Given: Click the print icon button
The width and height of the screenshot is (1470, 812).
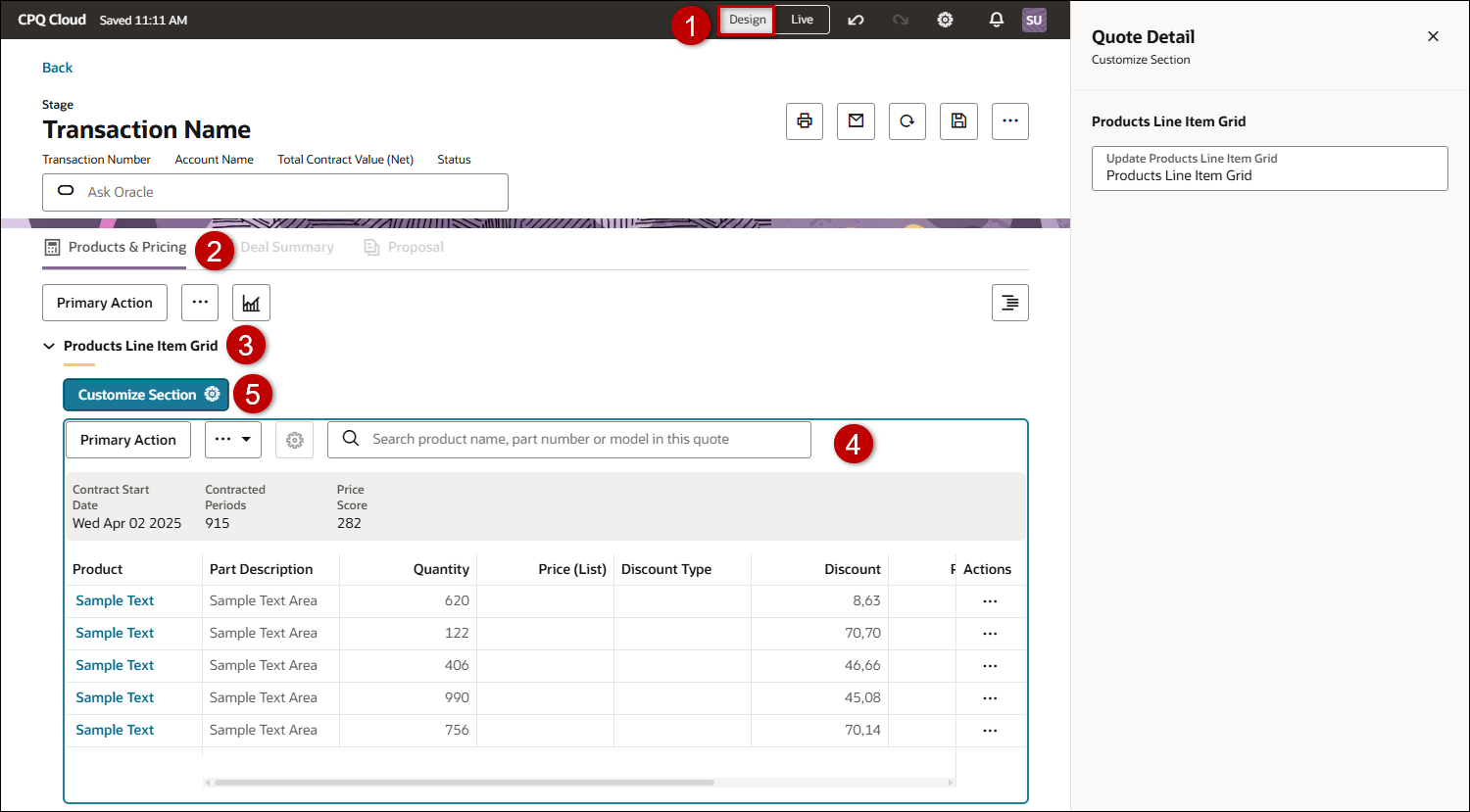Looking at the screenshot, I should pyautogui.click(x=805, y=120).
